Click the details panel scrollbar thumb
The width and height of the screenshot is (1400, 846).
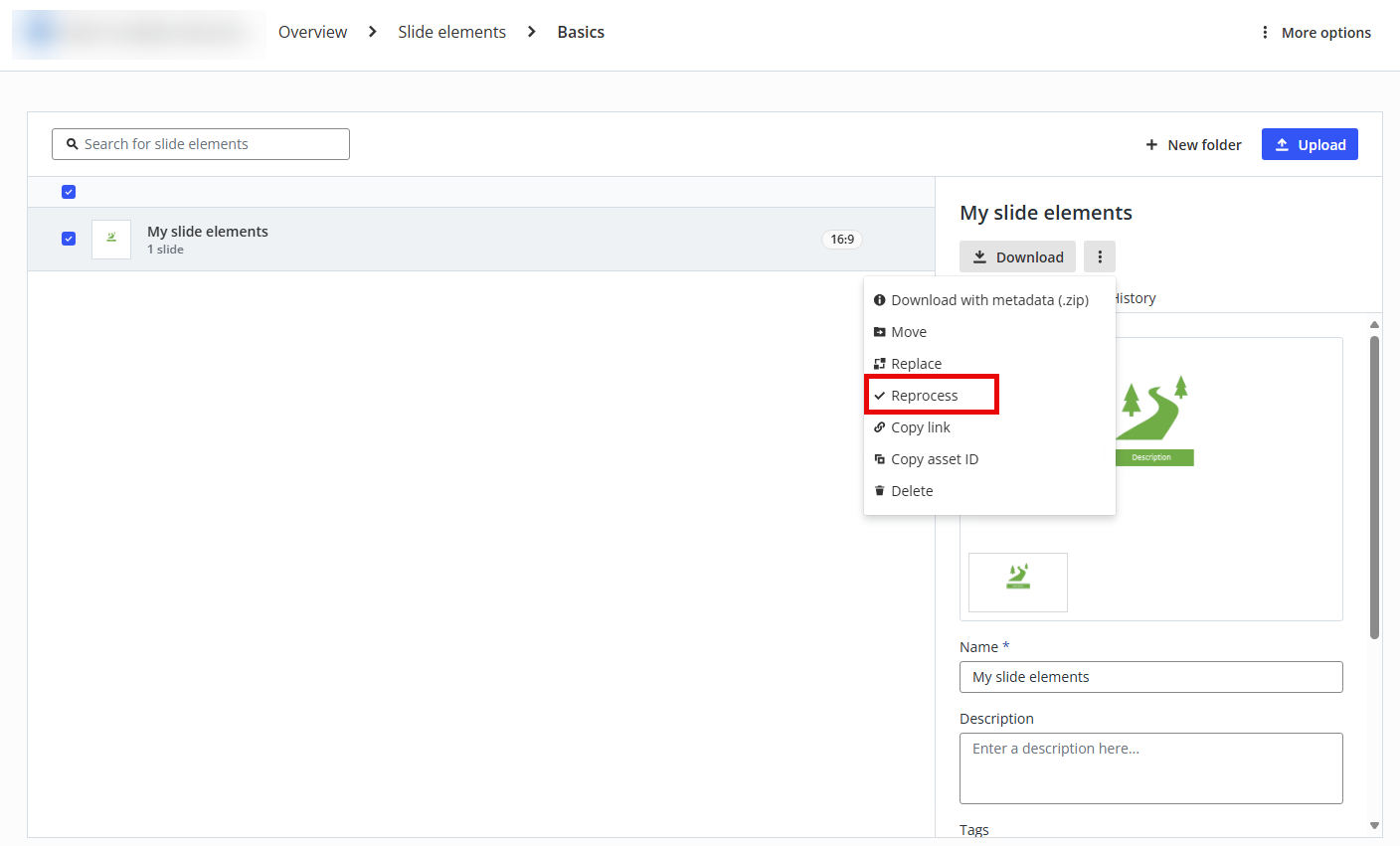[x=1375, y=487]
